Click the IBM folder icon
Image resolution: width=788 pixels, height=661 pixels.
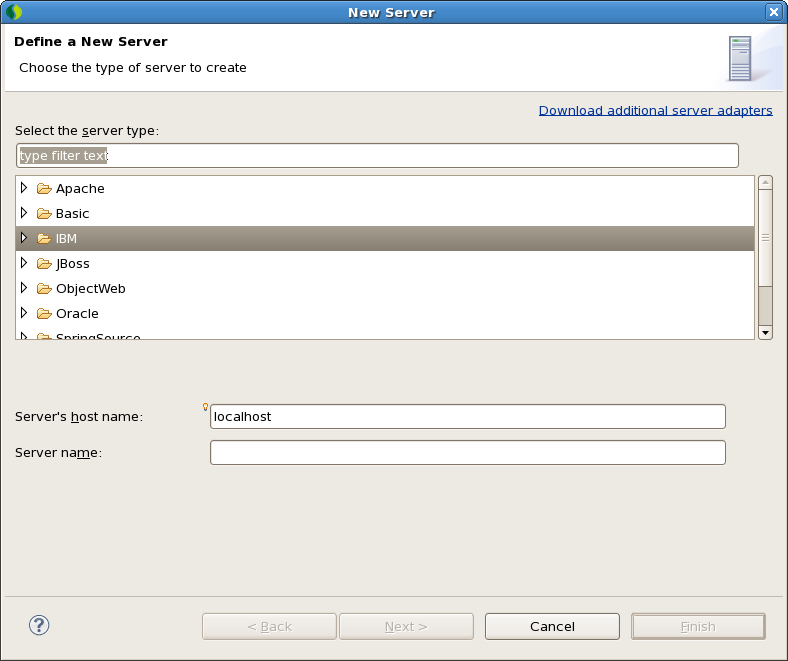pyautogui.click(x=44, y=238)
